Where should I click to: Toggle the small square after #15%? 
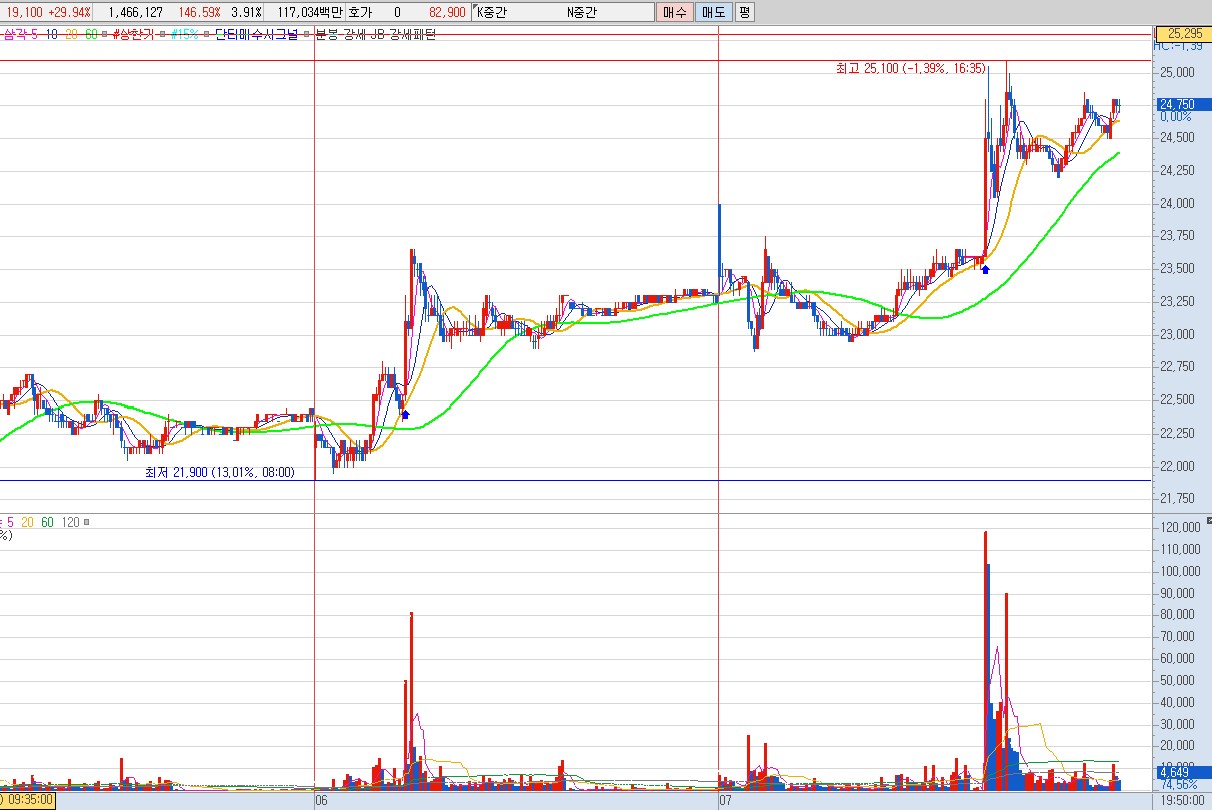206,35
